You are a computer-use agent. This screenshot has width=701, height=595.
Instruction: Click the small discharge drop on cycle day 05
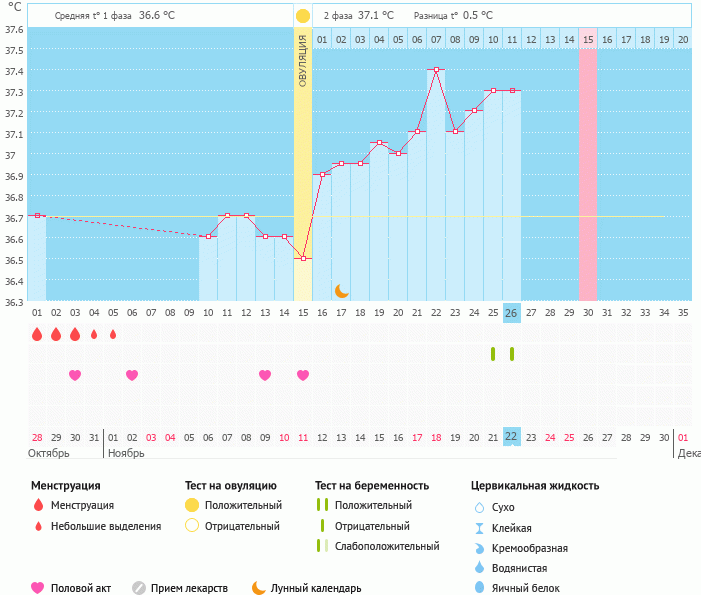[x=113, y=334]
